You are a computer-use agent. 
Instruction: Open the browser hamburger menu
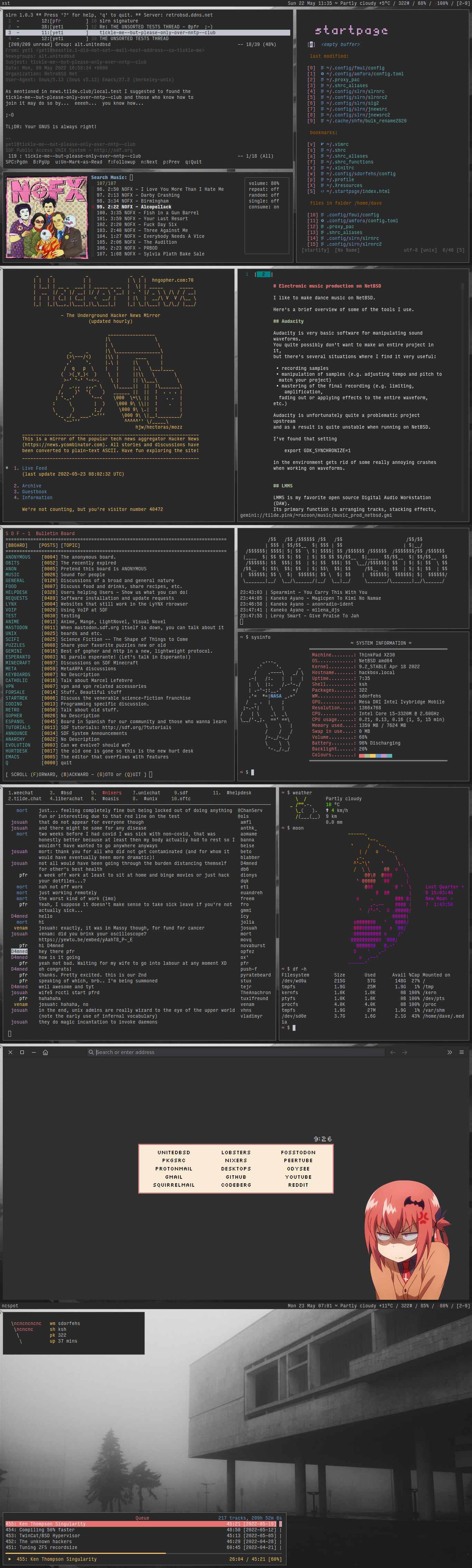pyautogui.click(x=462, y=1052)
